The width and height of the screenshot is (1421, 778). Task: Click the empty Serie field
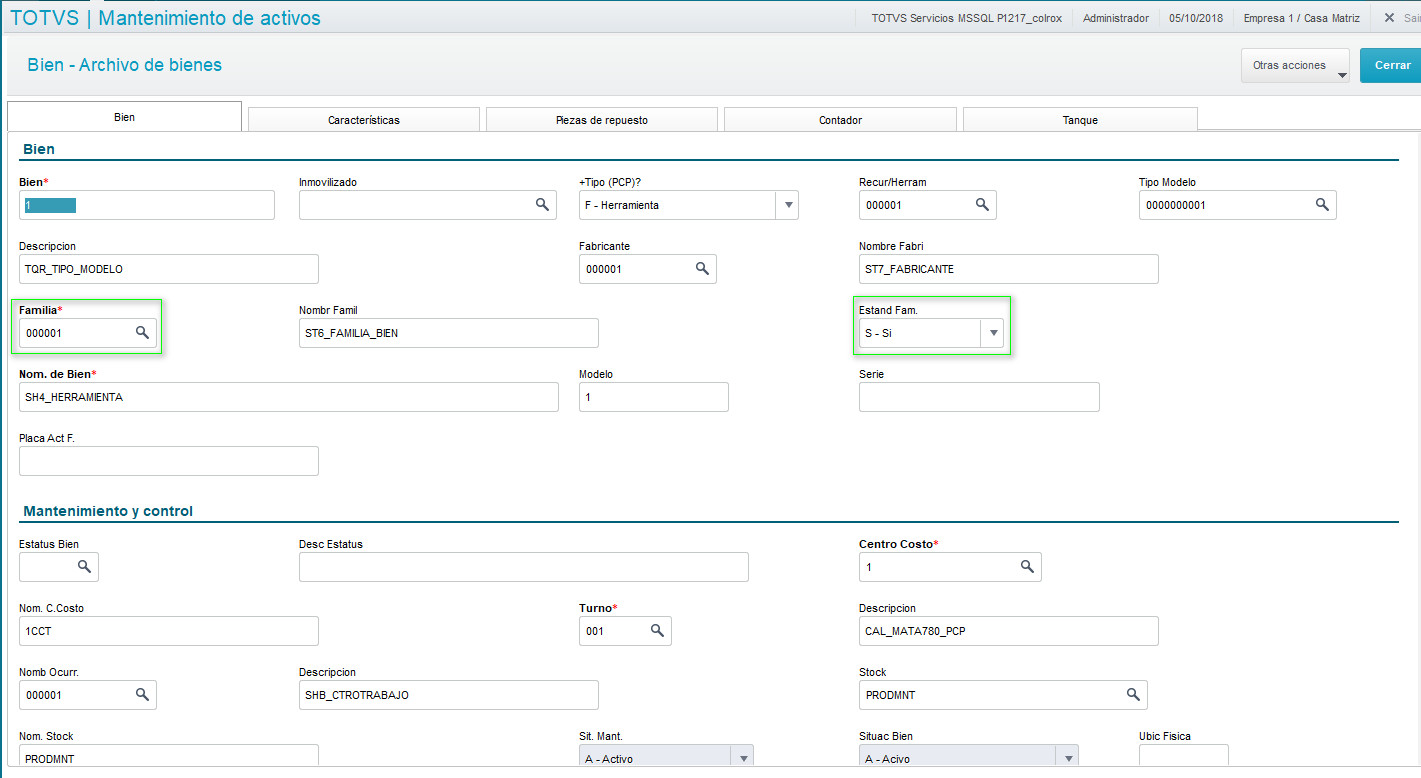(x=979, y=397)
